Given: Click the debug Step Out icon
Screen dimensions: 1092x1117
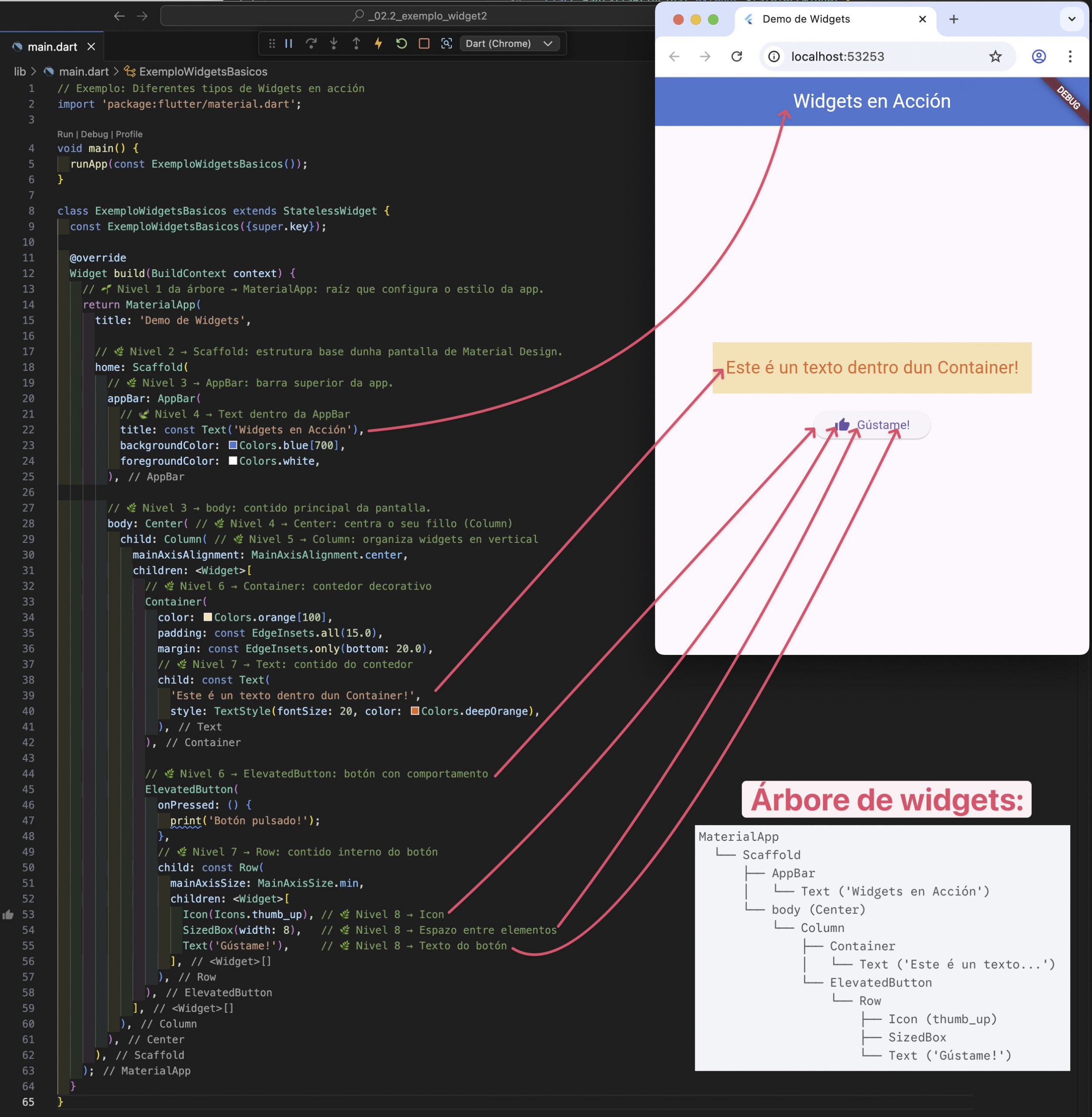Looking at the screenshot, I should click(356, 44).
